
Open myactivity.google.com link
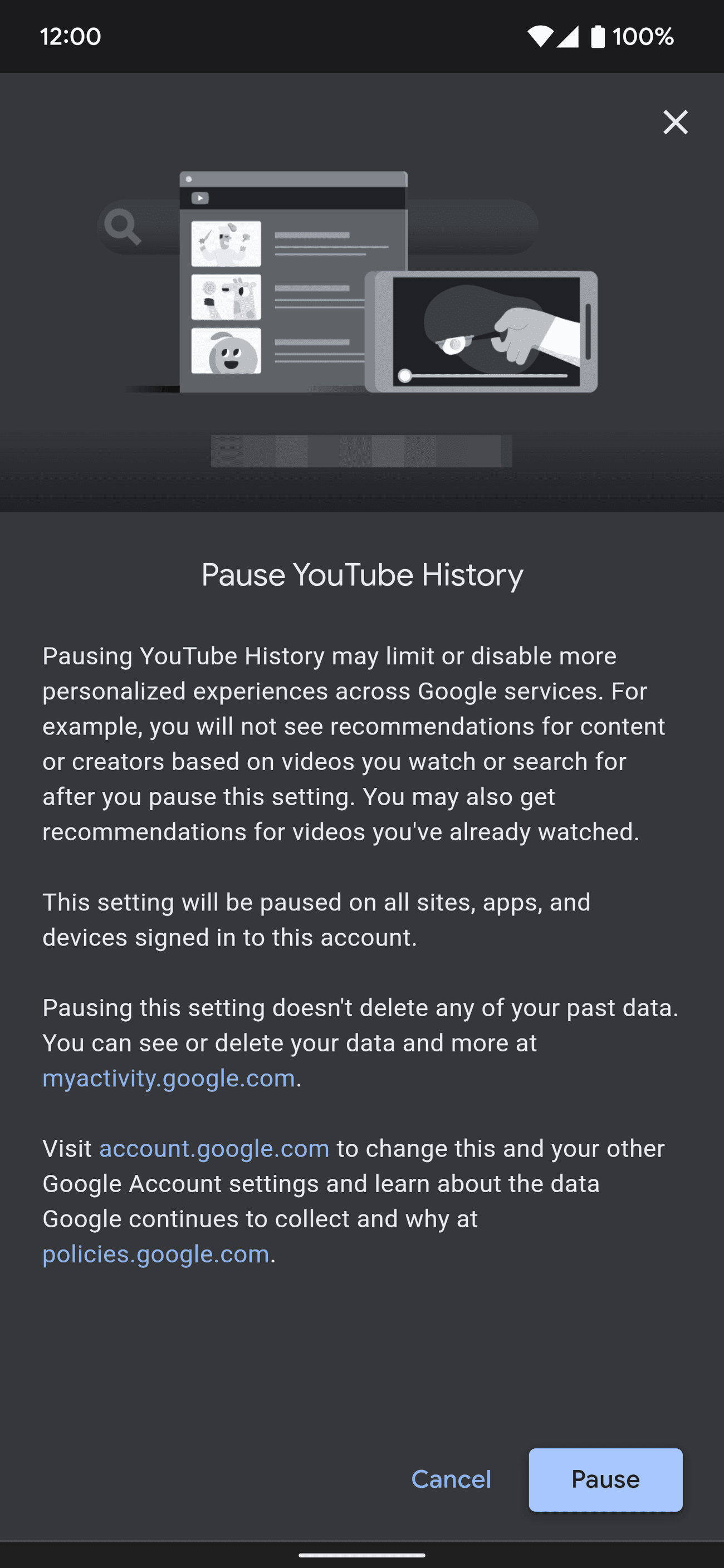coord(167,1077)
